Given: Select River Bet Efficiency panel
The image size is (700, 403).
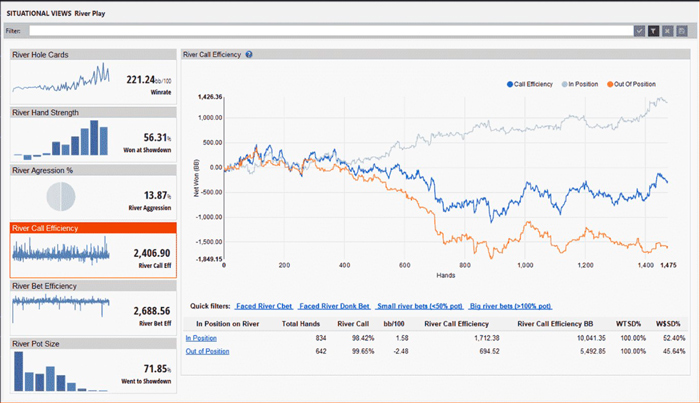Looking at the screenshot, I should 93,308.
